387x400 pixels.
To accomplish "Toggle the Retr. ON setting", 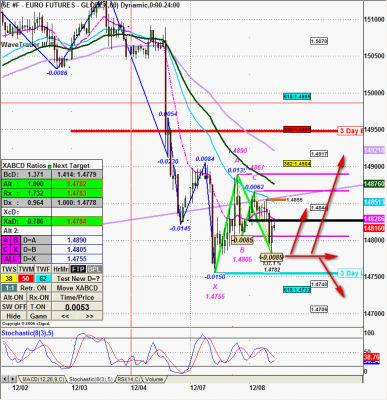I will pyautogui.click(x=33, y=288).
